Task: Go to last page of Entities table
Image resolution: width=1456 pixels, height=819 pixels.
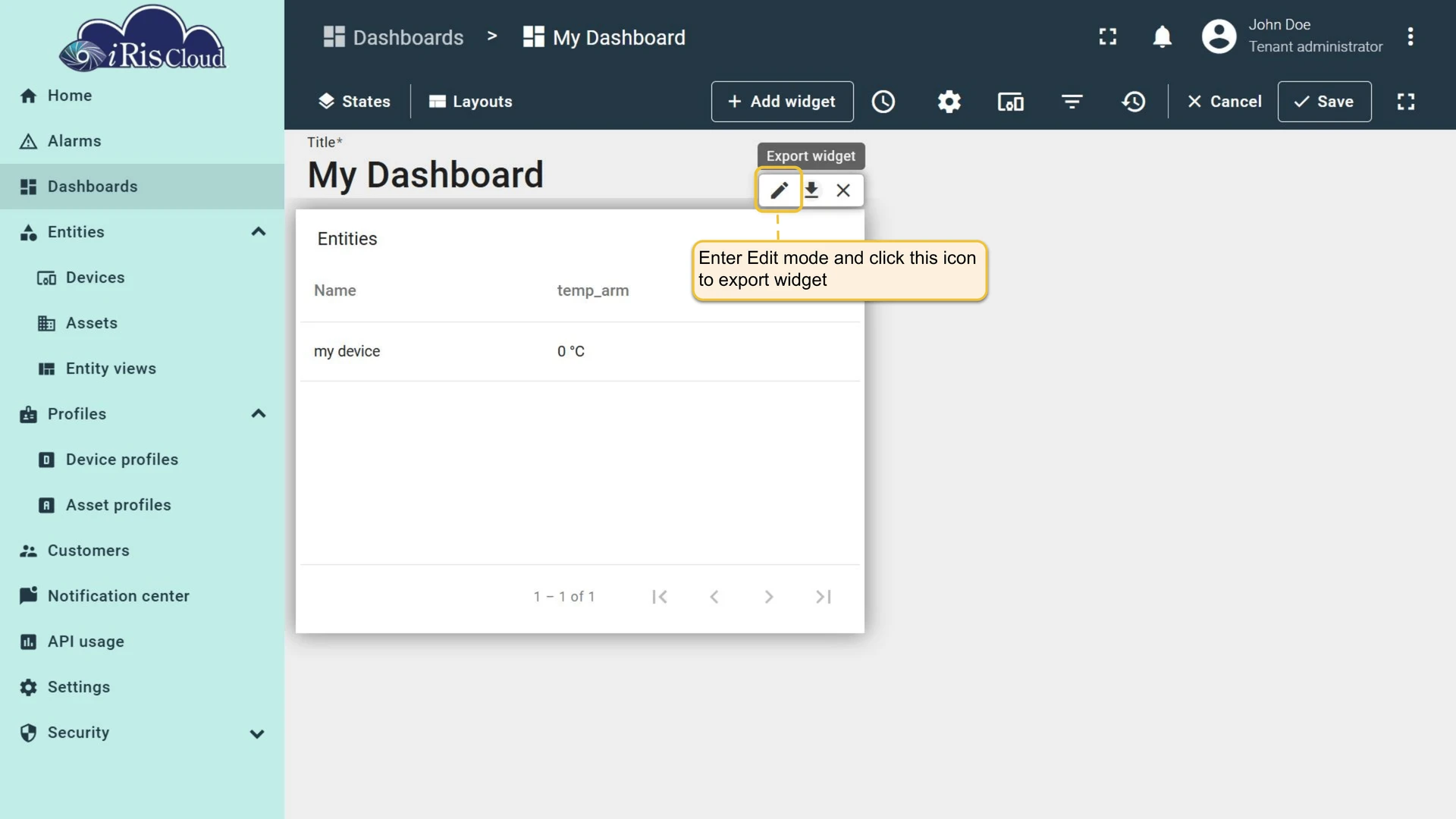Action: point(824,597)
